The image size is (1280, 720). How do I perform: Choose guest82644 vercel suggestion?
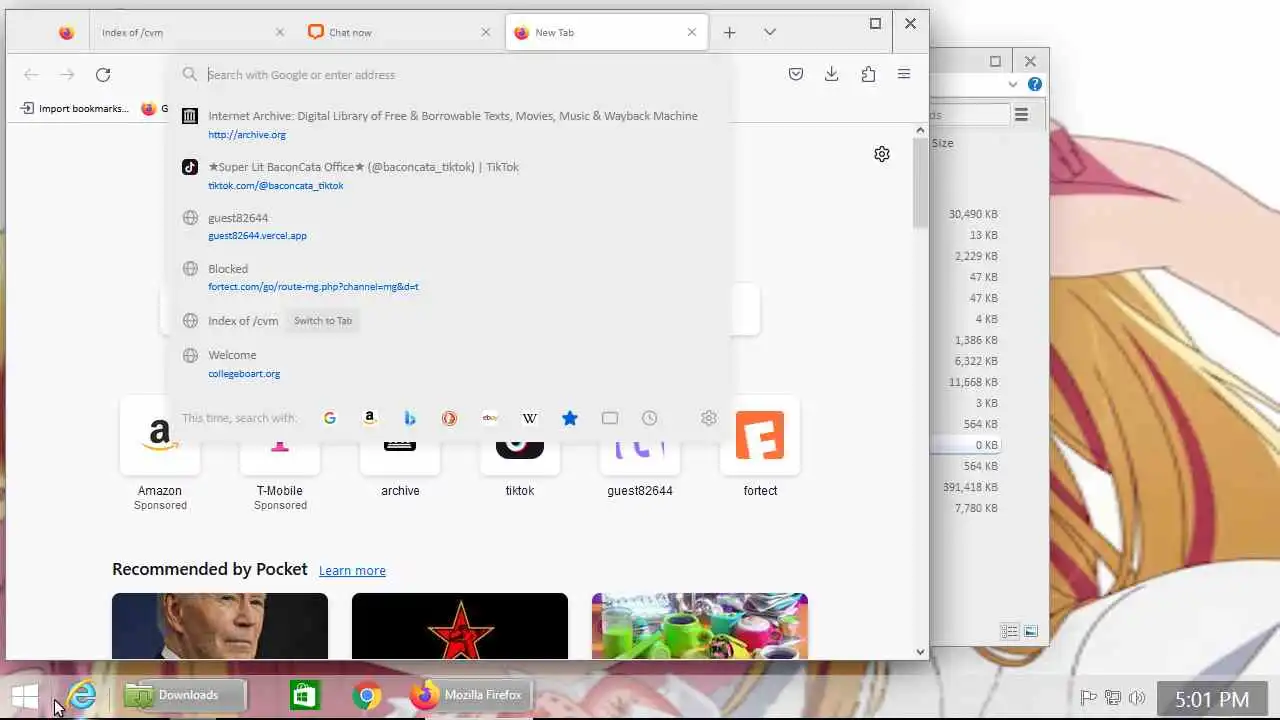[450, 226]
